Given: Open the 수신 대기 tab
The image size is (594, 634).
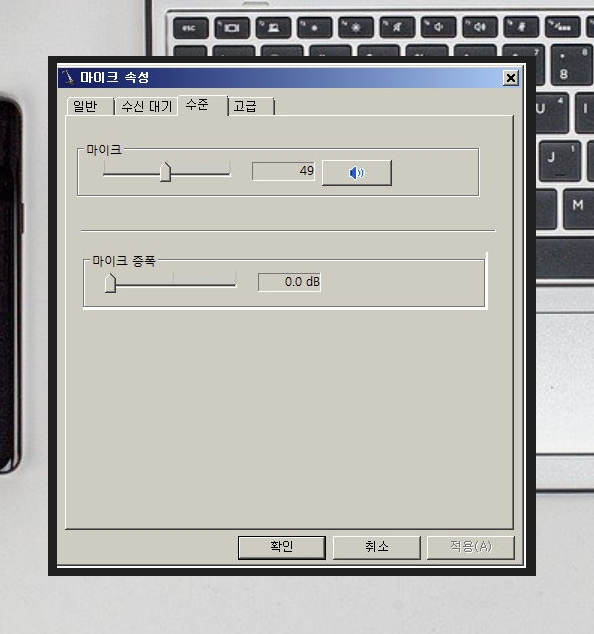Looking at the screenshot, I should click(146, 107).
